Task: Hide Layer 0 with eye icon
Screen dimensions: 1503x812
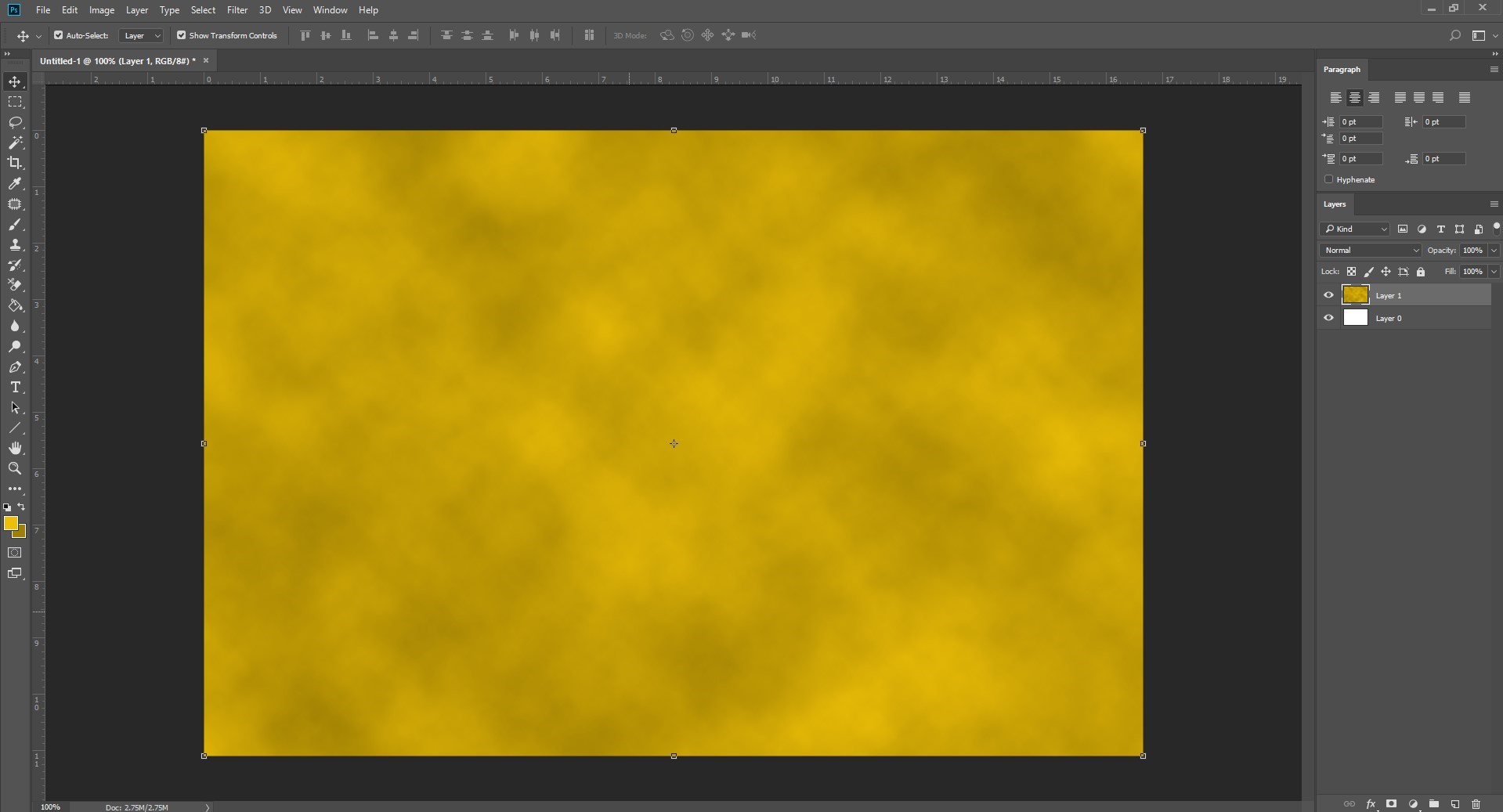Action: point(1328,318)
